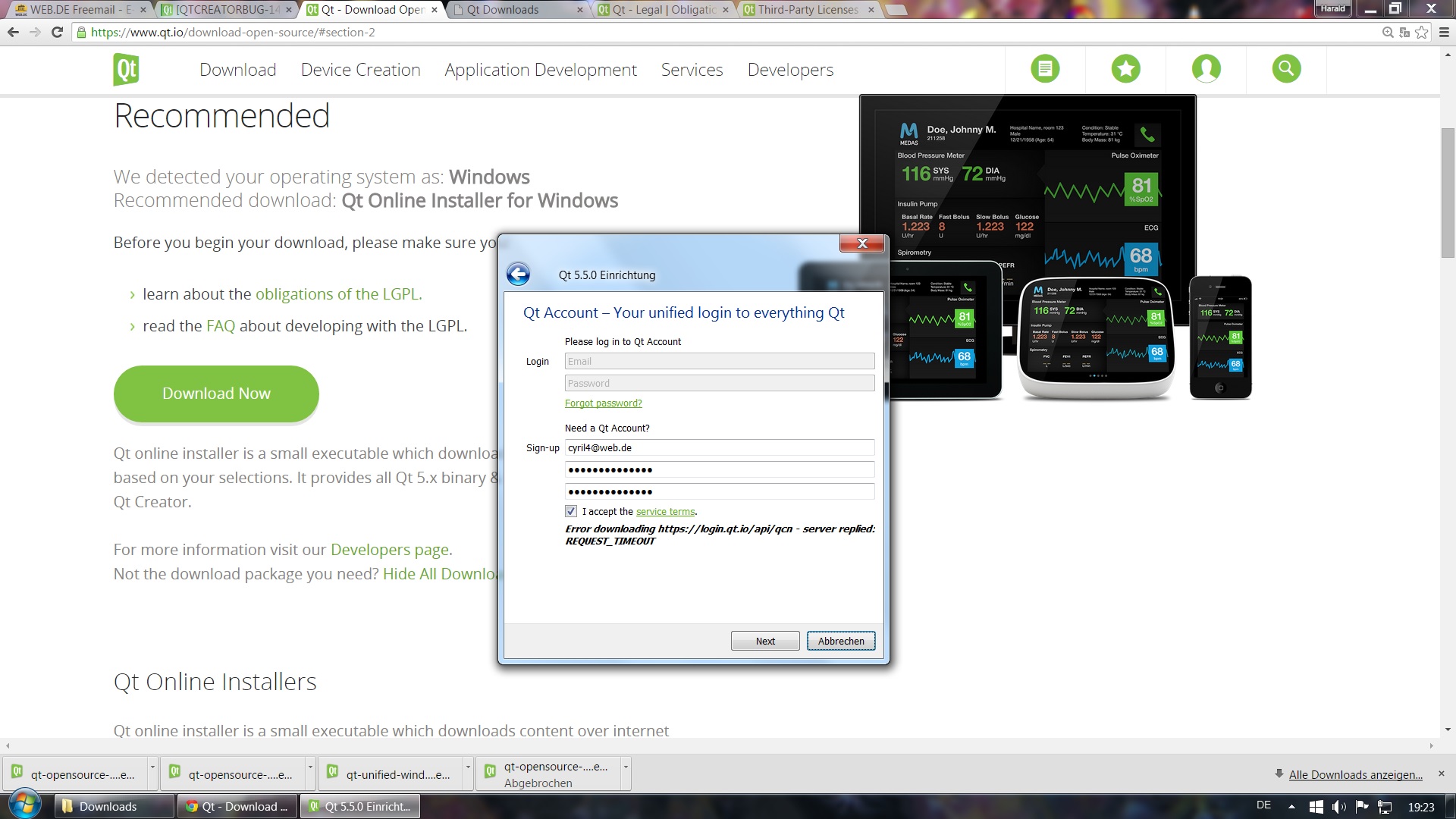This screenshot has height=819, width=1456.
Task: Click Alle Downloads anzeigen link
Action: [x=1356, y=774]
